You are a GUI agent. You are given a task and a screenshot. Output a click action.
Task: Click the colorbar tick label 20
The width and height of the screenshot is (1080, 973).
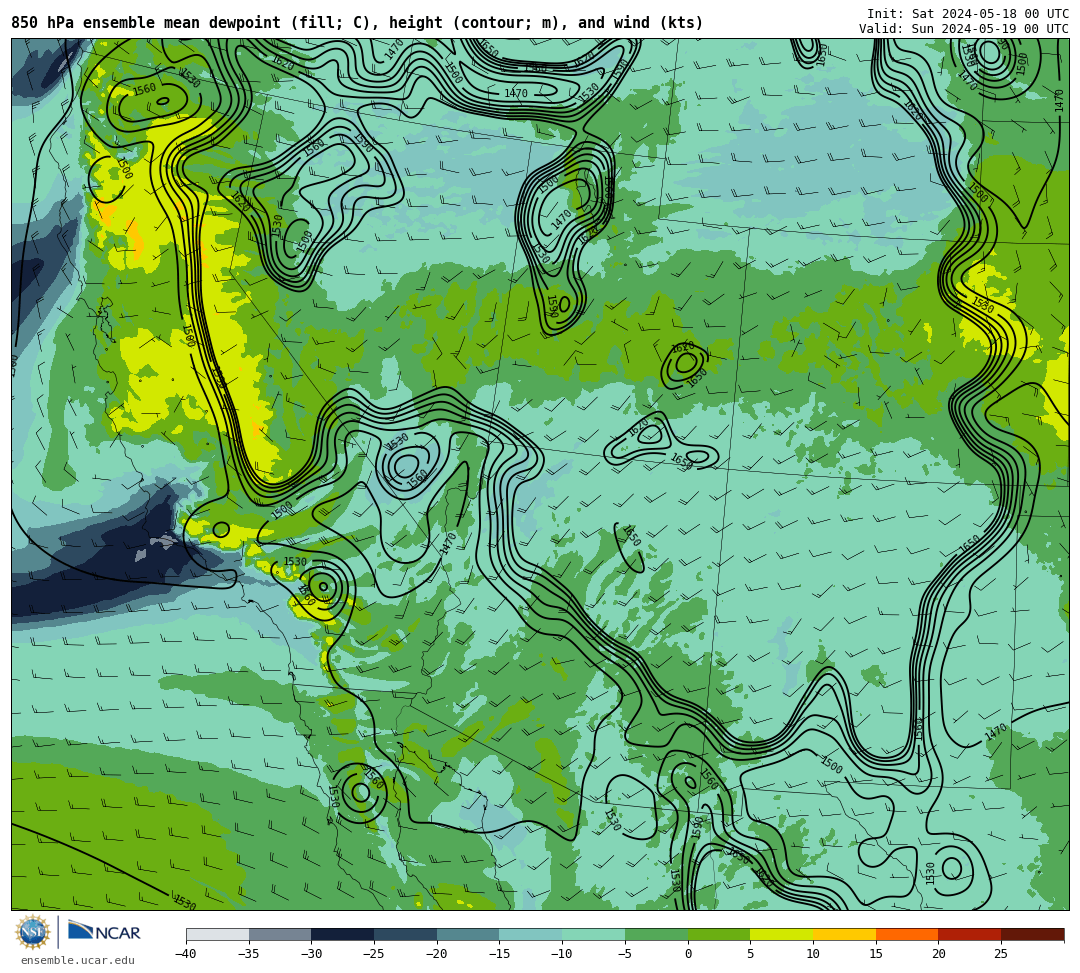[938, 954]
